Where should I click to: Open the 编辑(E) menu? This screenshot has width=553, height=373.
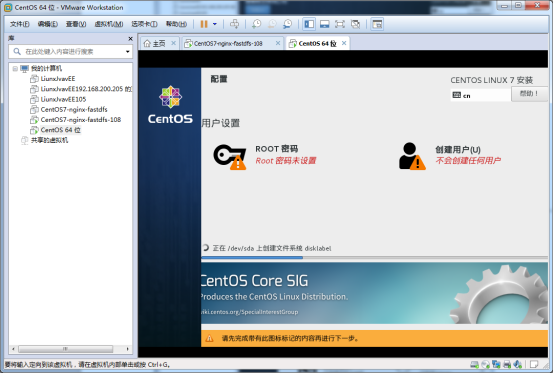coord(48,24)
